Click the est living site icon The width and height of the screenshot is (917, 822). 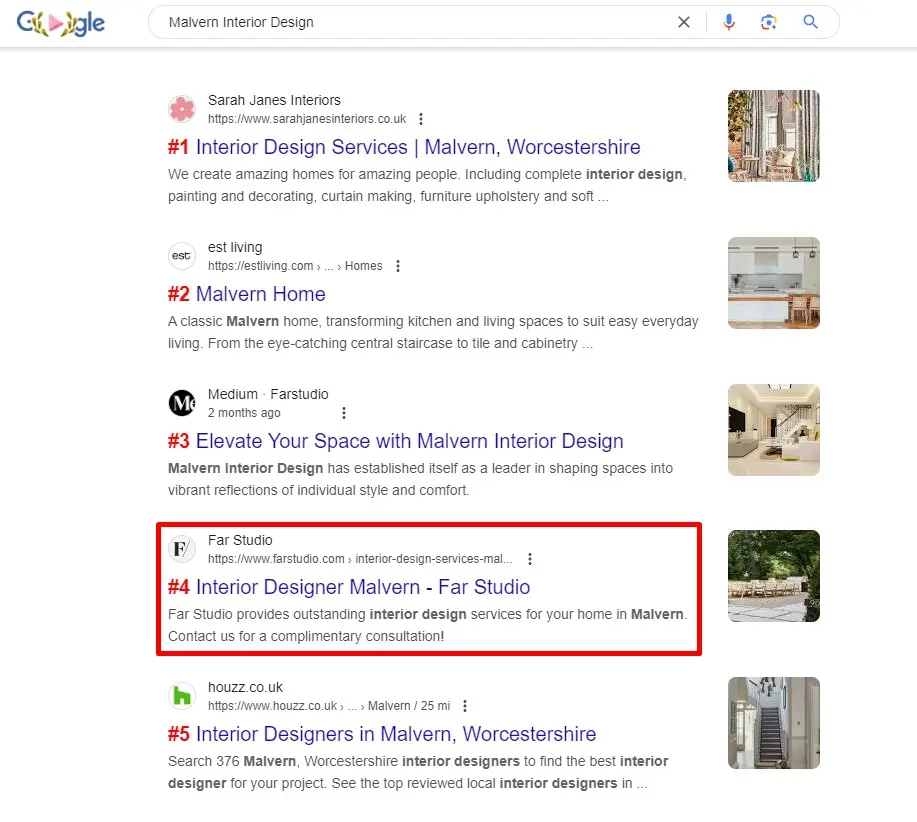click(x=182, y=256)
